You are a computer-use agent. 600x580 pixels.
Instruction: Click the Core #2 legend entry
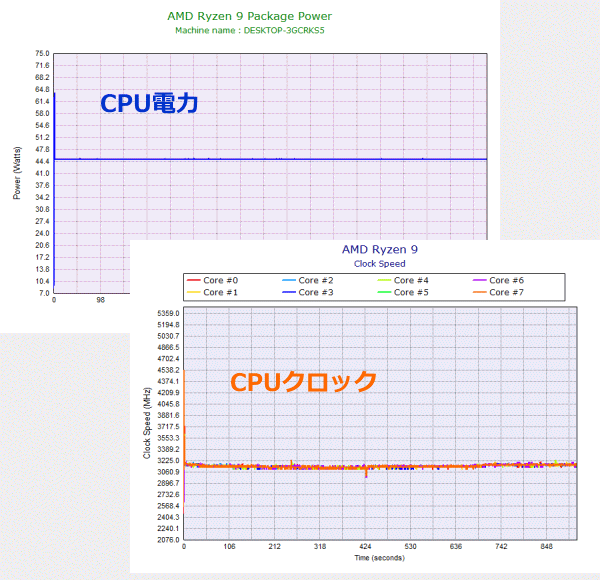click(x=308, y=280)
